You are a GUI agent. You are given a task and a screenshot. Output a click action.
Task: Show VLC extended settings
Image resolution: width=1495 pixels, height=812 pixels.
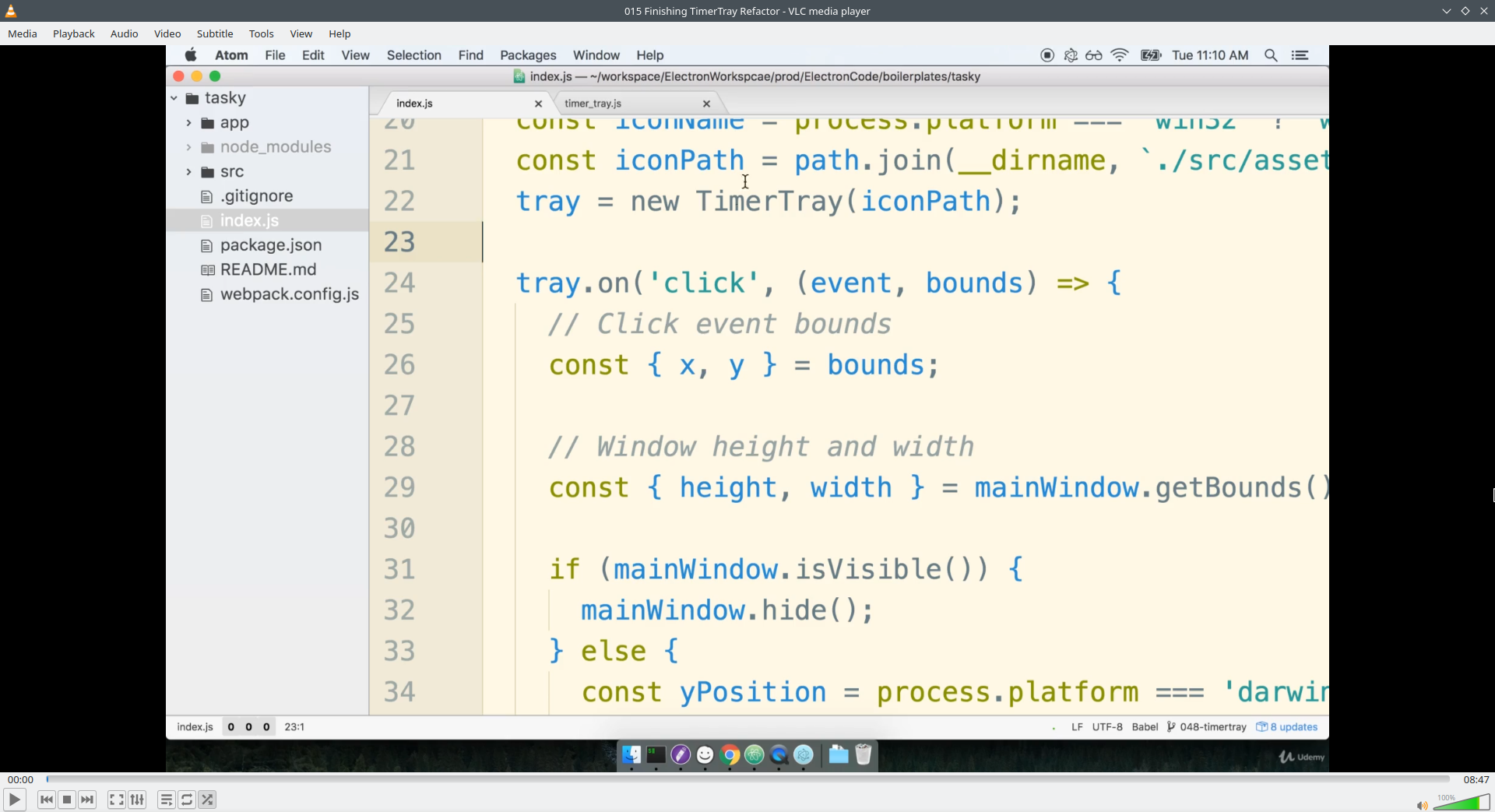137,800
